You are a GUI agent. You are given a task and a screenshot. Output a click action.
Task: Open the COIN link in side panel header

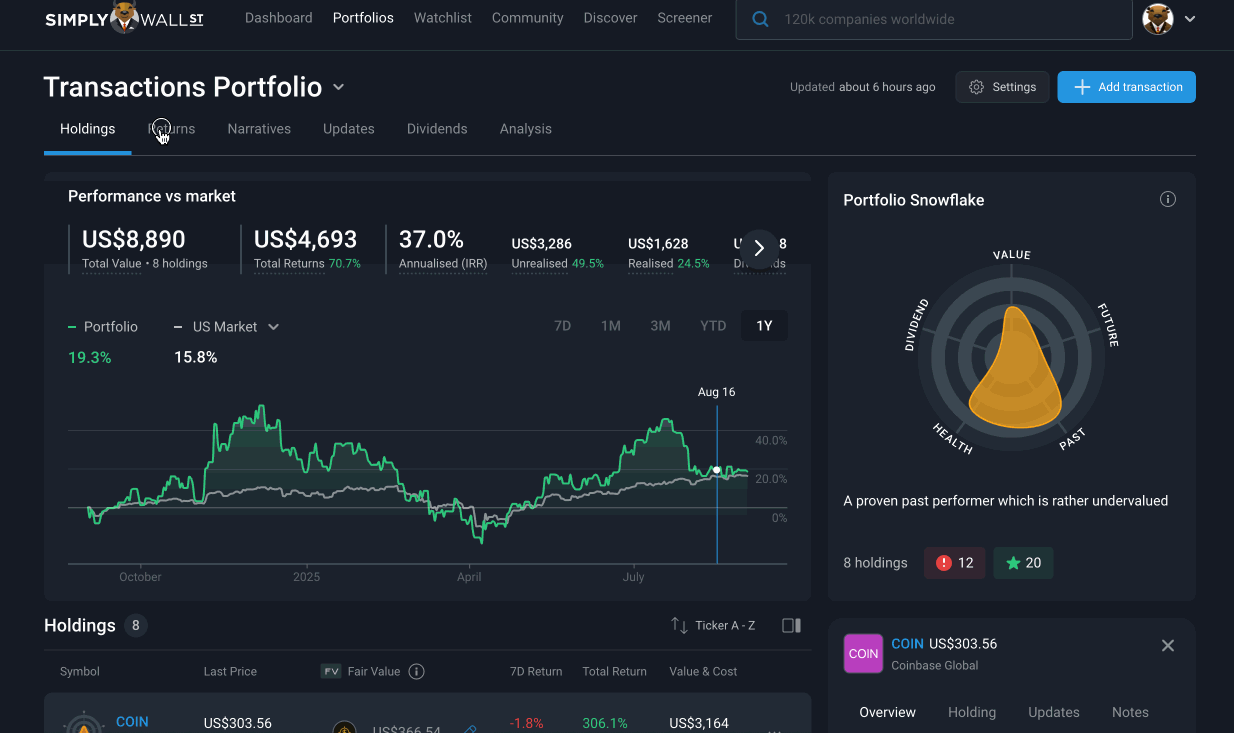908,643
